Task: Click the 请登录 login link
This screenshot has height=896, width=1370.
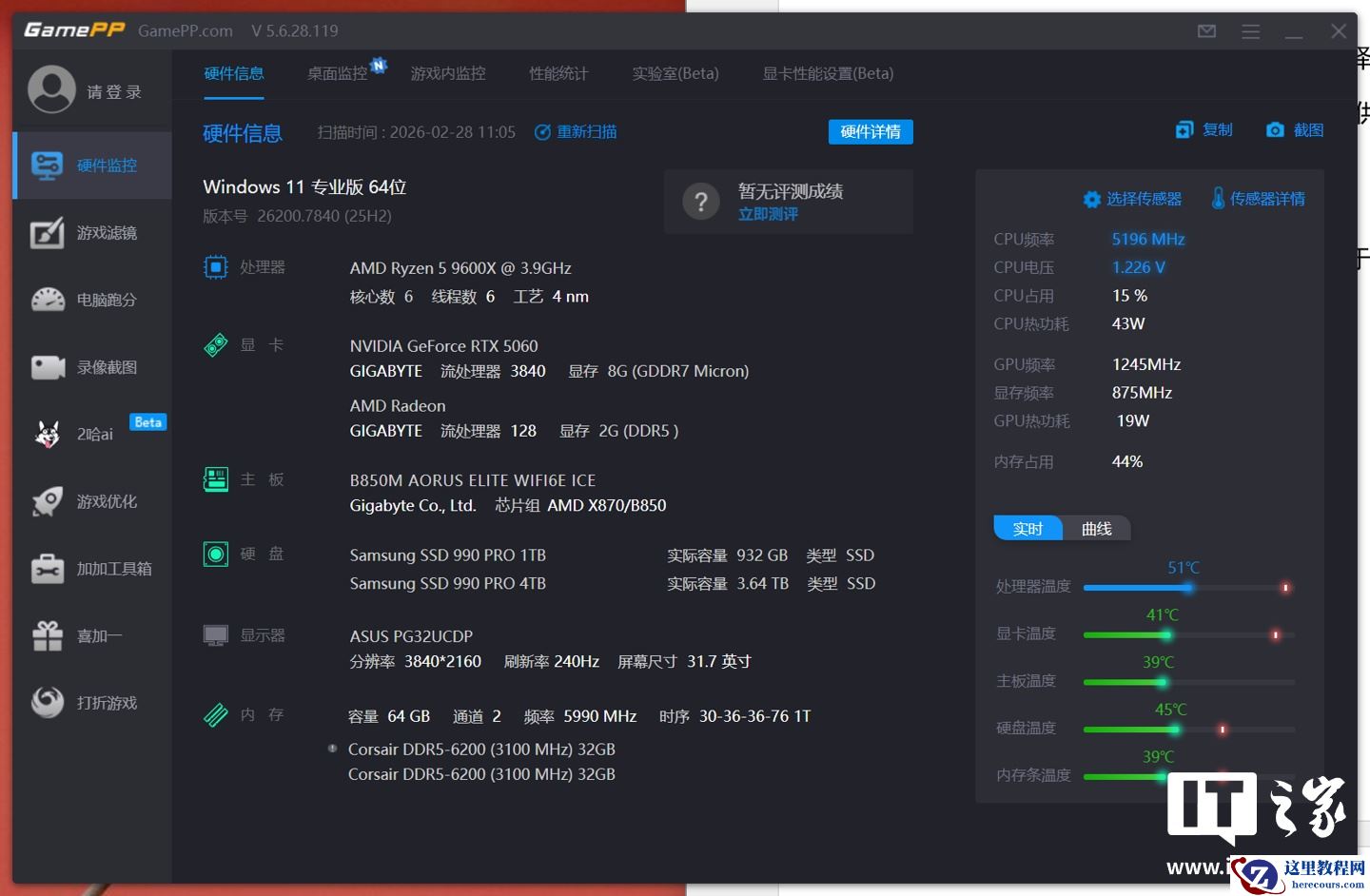Action: (x=114, y=92)
